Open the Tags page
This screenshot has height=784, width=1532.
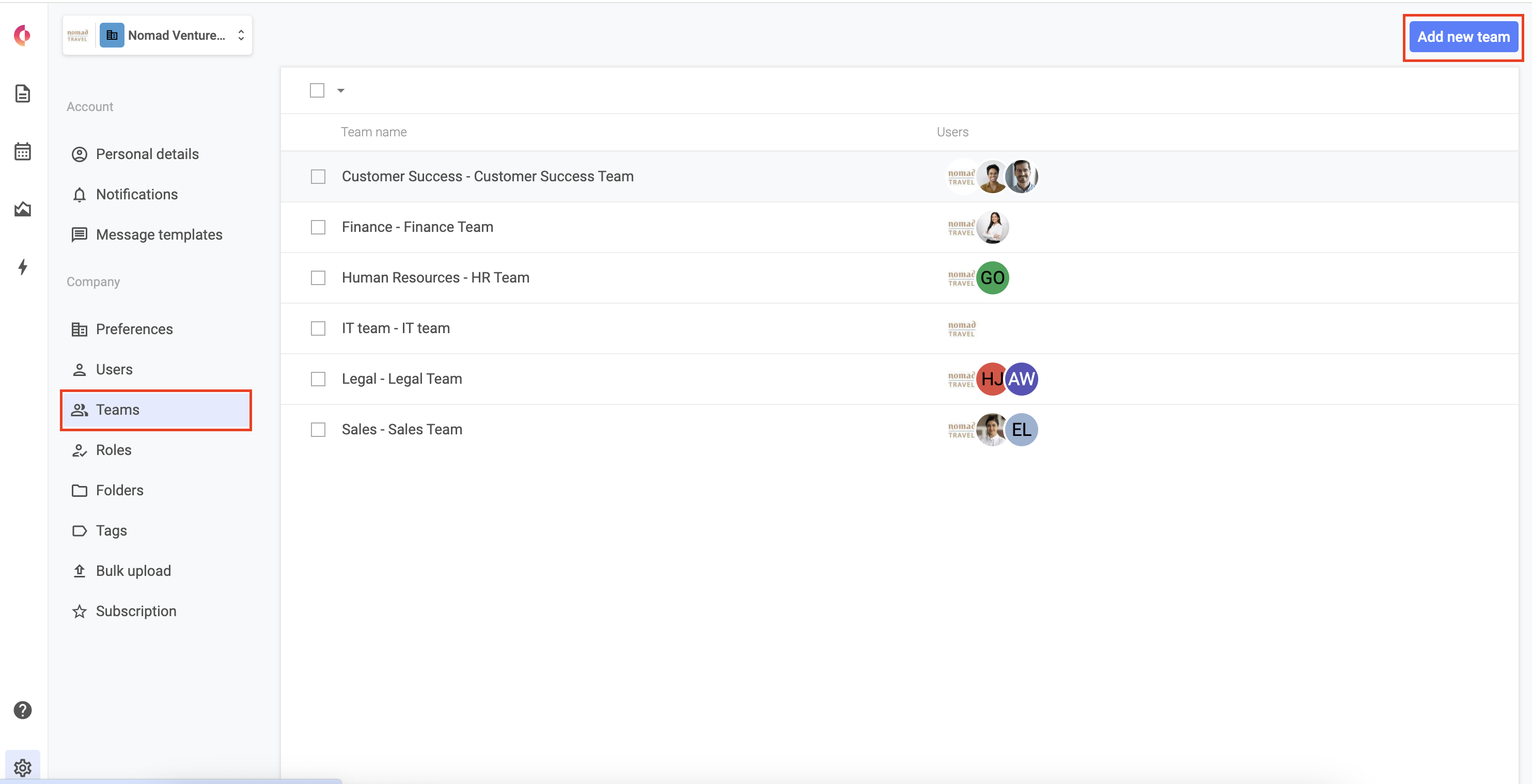(157, 530)
